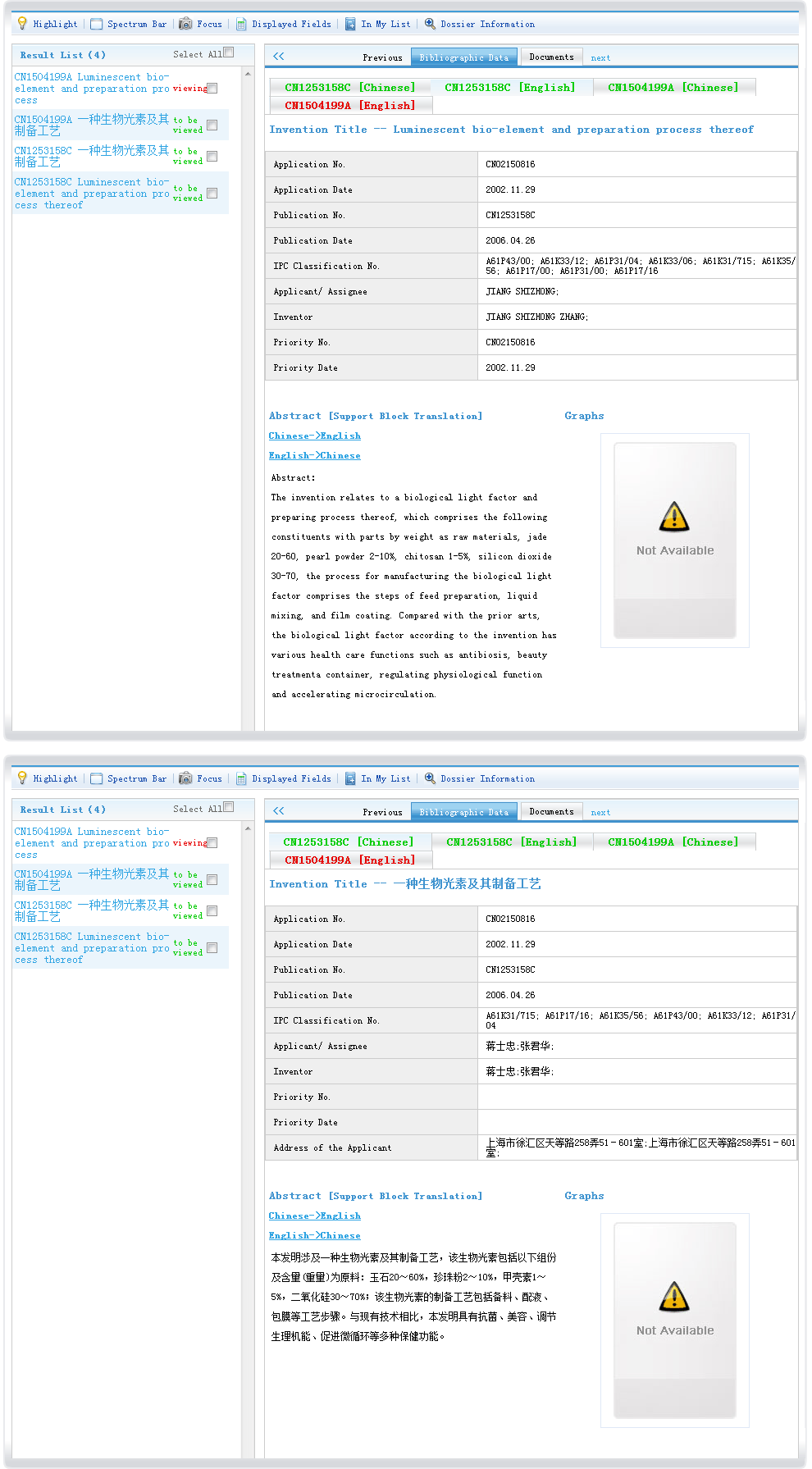Click the Not Available warning icon beside English abstract
The width and height of the screenshot is (812, 1469).
(674, 517)
